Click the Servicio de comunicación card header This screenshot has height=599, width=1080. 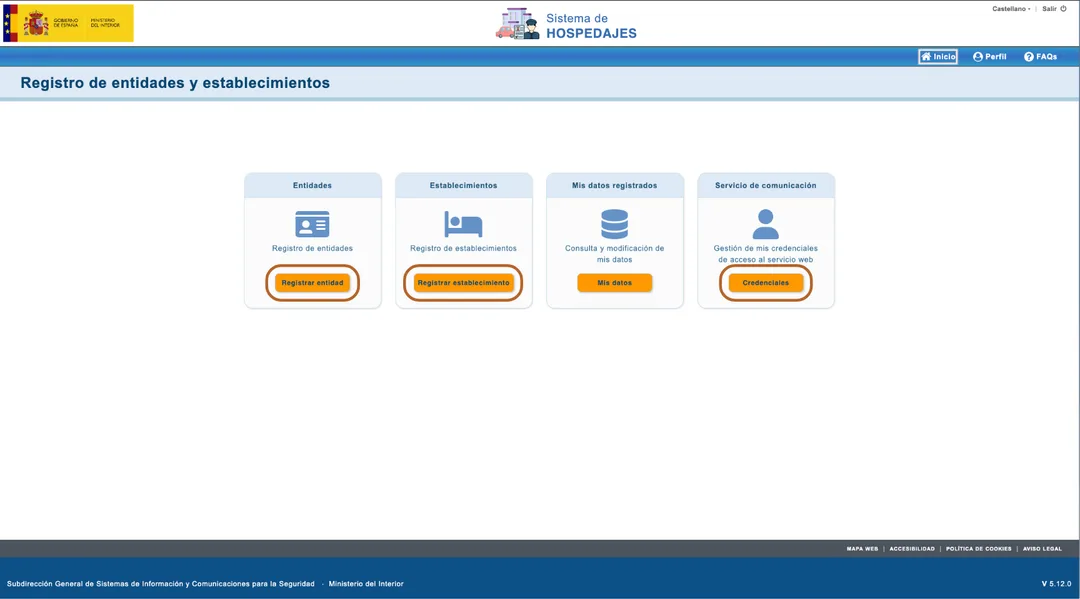pyautogui.click(x=765, y=185)
